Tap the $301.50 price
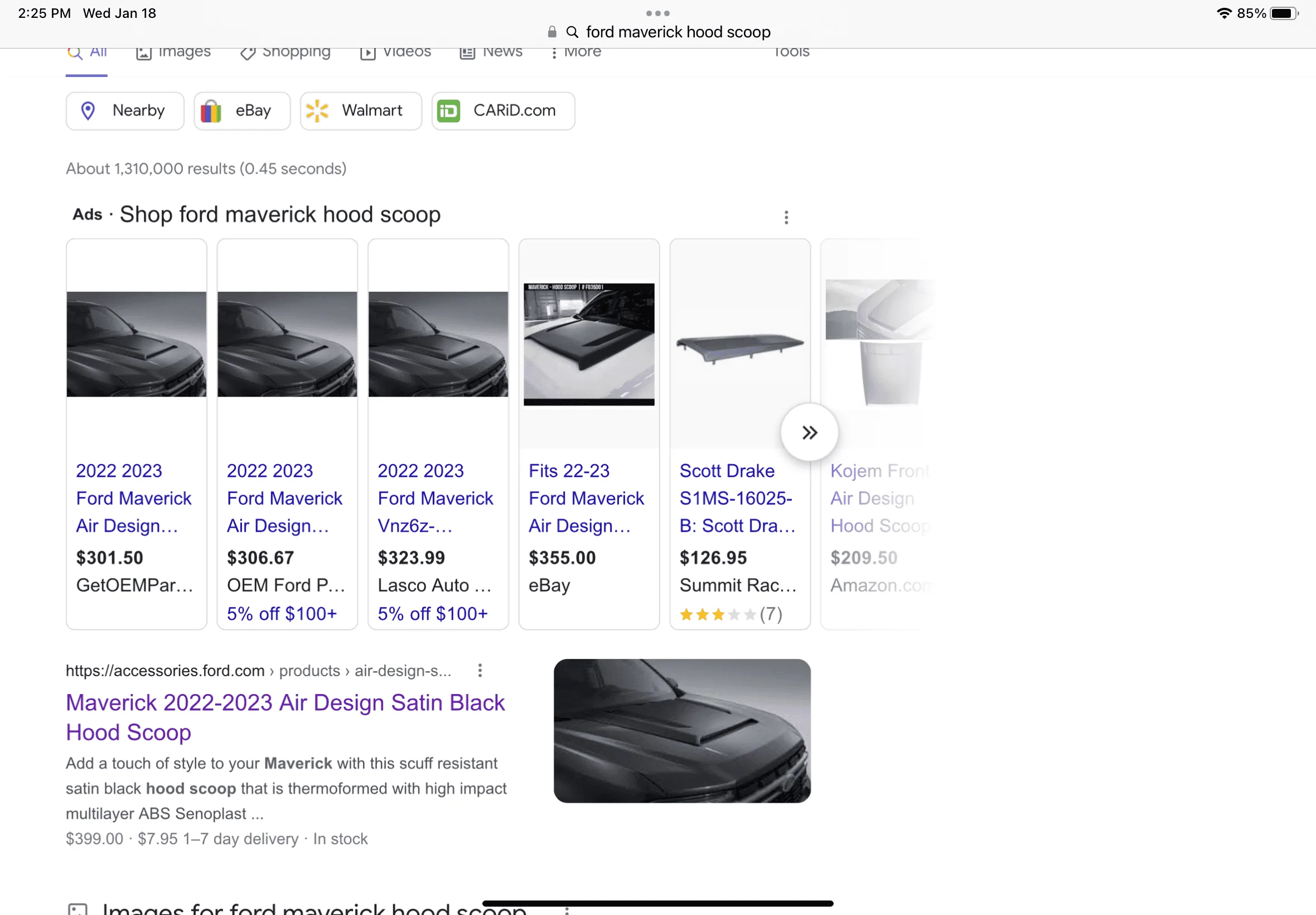This screenshot has height=915, width=1316. [109, 558]
